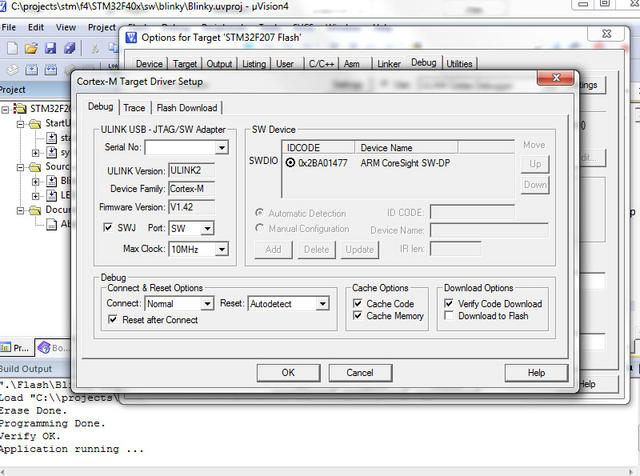Open the View menu
640x476 pixels.
(66, 27)
